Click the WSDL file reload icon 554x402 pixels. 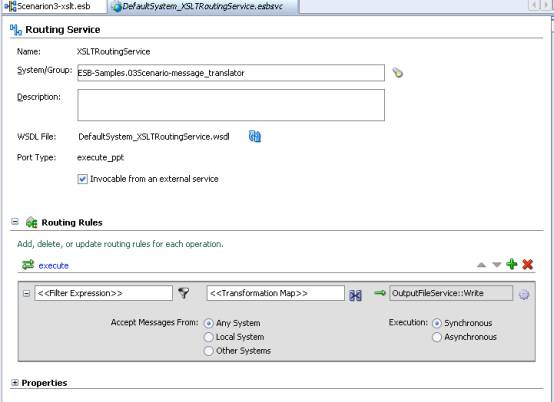click(x=255, y=136)
